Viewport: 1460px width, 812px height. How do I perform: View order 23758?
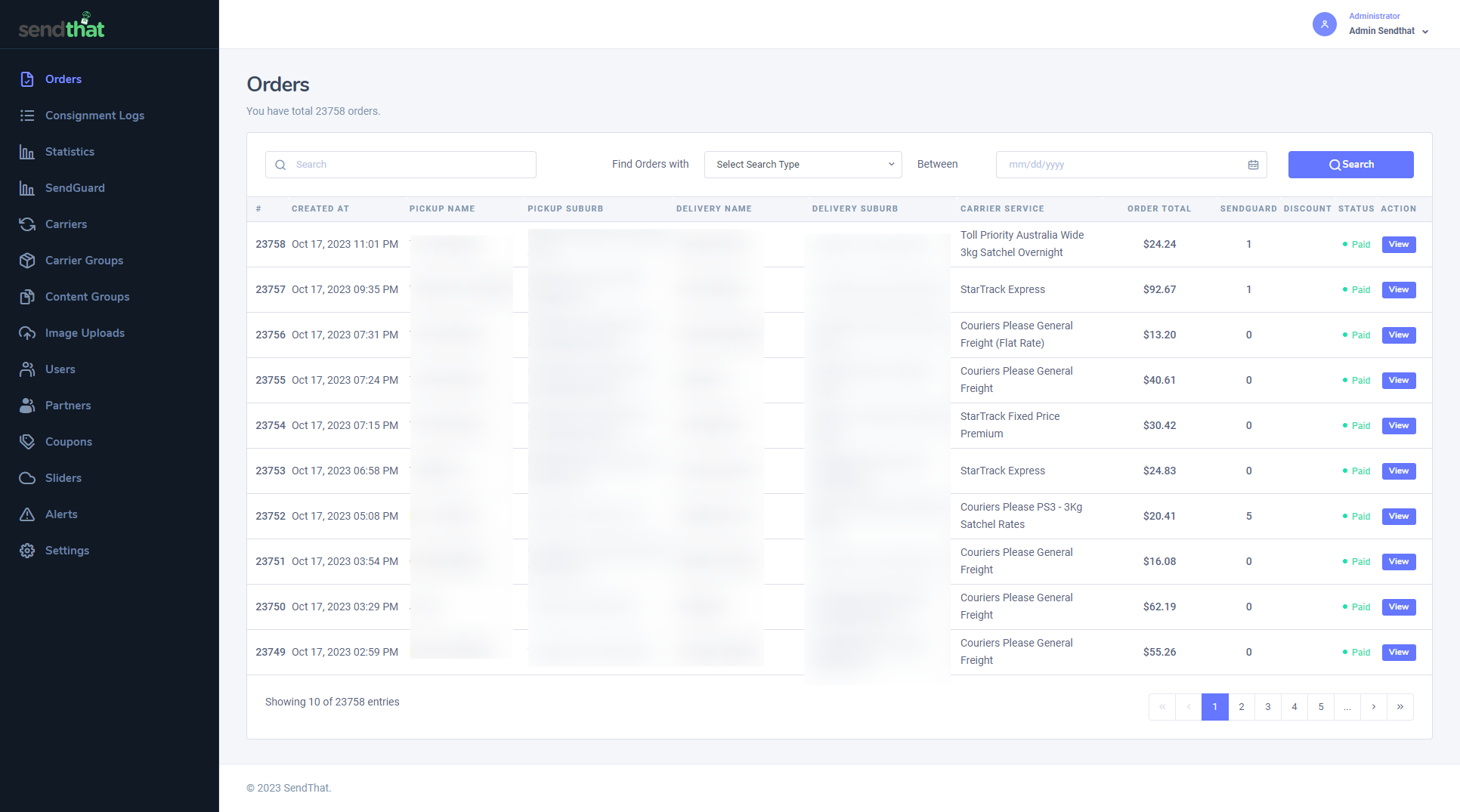(1398, 245)
